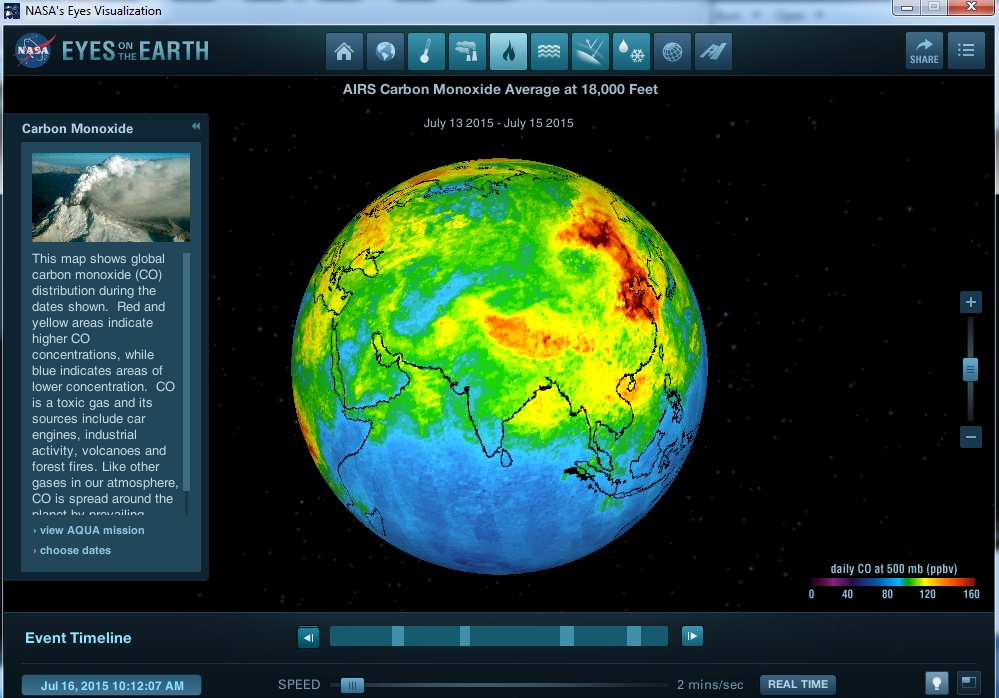Screen dimensions: 999x698
Task: Select the third Event Timeline marker
Action: (567, 636)
